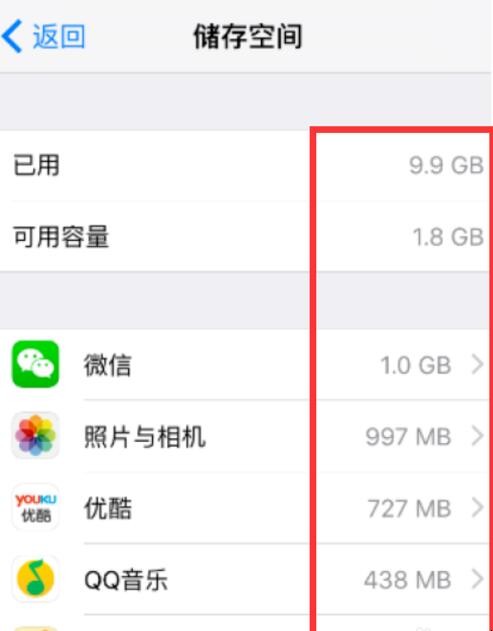
Task: Tap the WeChat app icon
Action: (35, 364)
